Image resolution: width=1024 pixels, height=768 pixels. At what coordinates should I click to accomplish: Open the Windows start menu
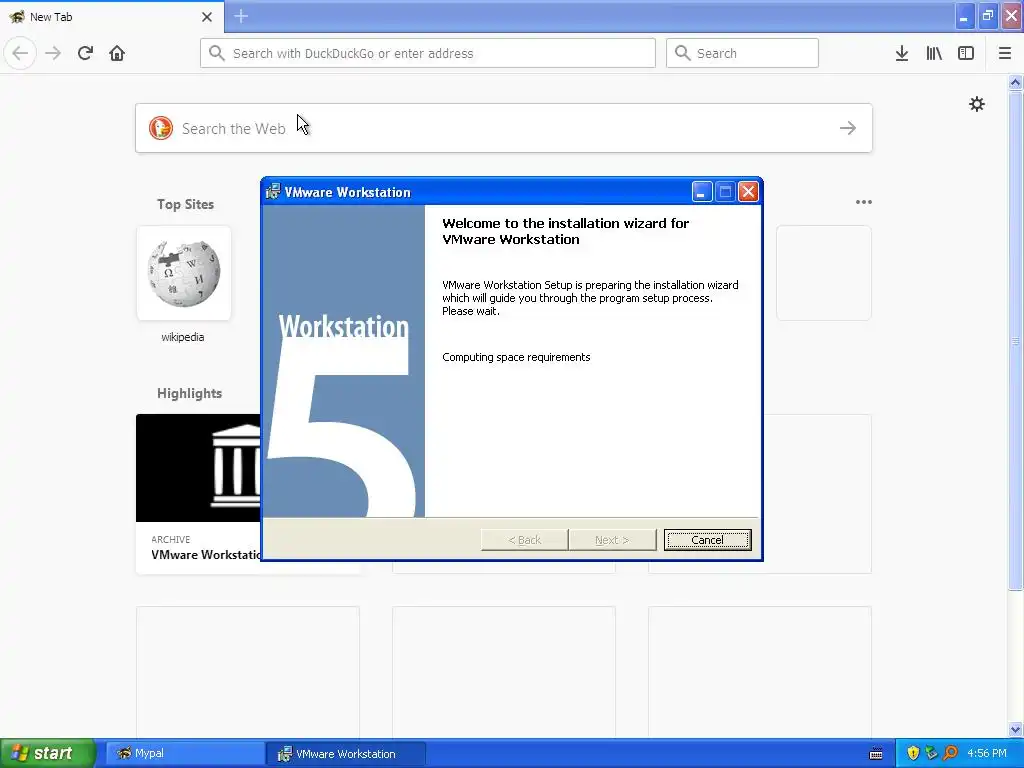[x=48, y=753]
